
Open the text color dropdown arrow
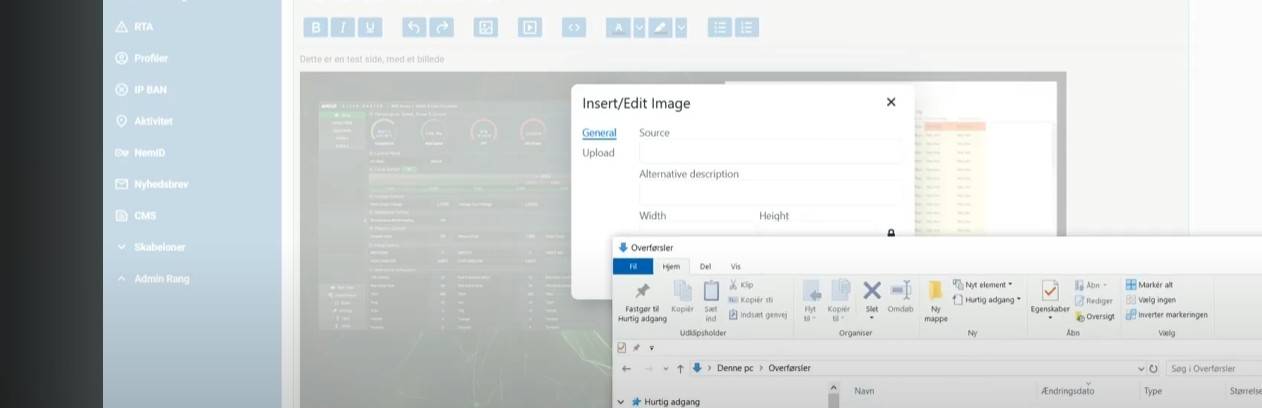tap(639, 28)
